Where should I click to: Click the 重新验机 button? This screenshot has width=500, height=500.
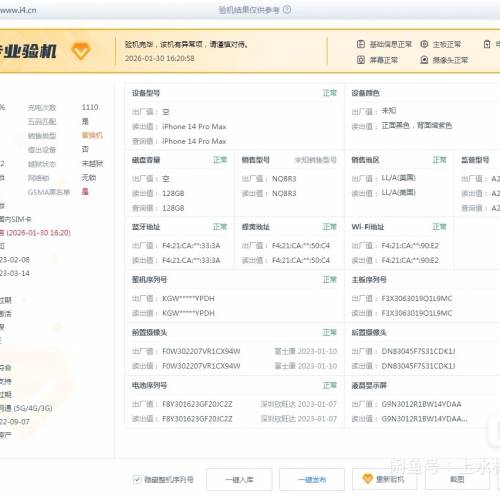(384, 479)
